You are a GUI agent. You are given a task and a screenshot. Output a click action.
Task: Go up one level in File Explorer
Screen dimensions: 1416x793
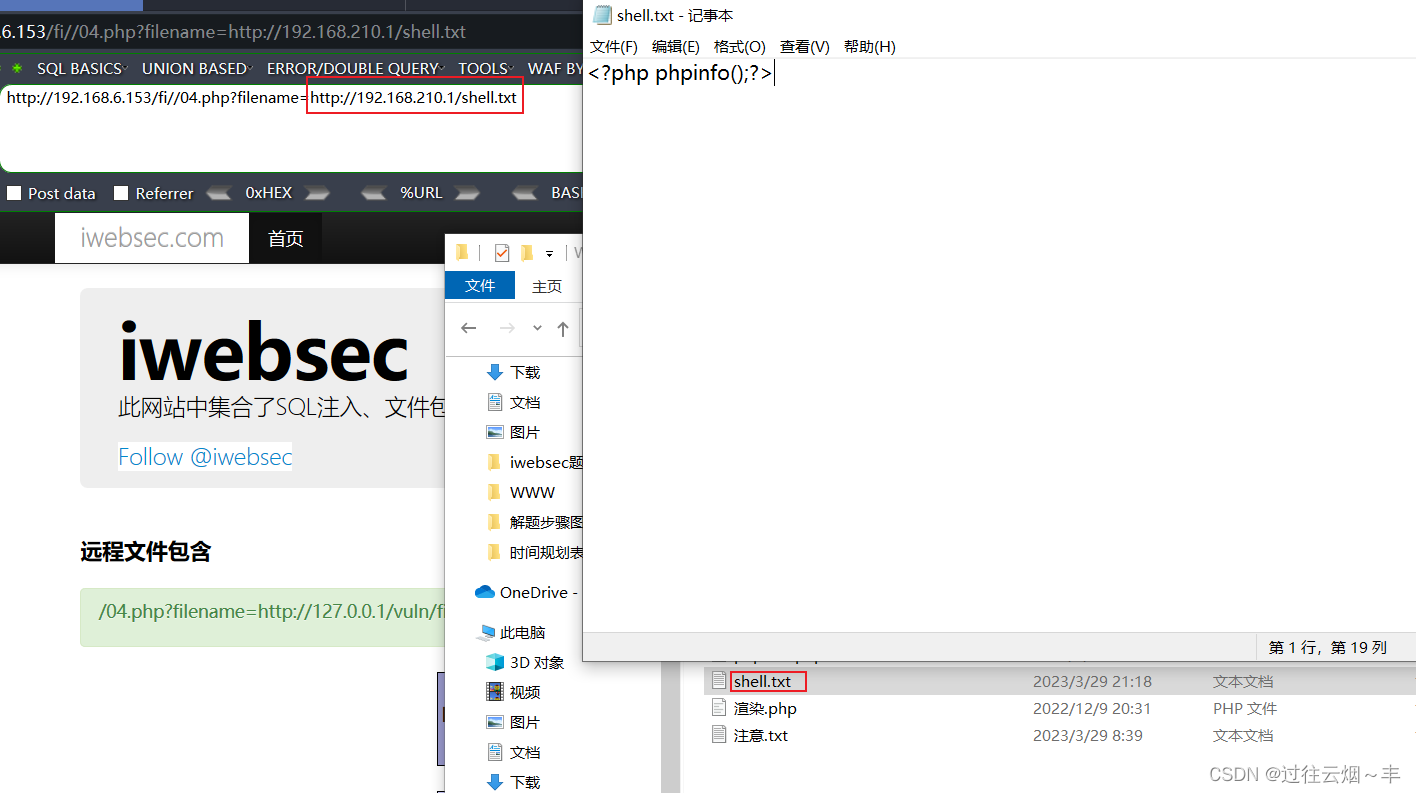point(563,328)
